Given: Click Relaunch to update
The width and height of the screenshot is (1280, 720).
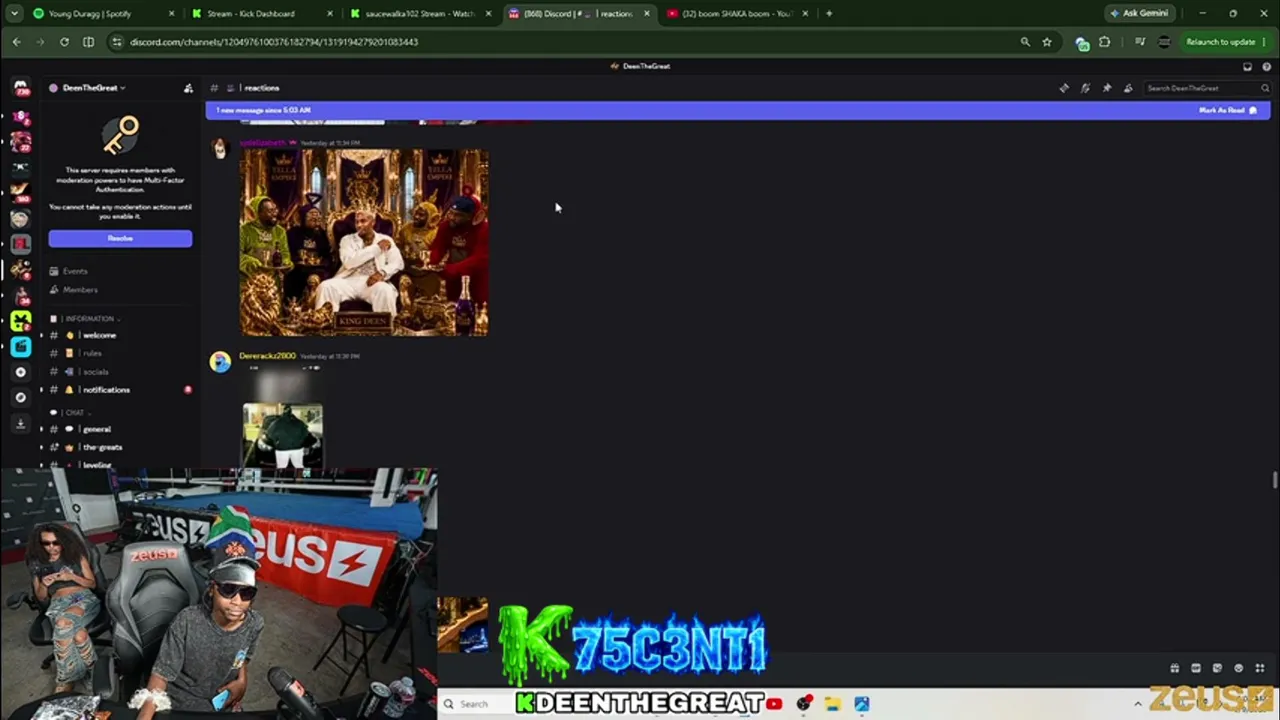Looking at the screenshot, I should click(1220, 42).
